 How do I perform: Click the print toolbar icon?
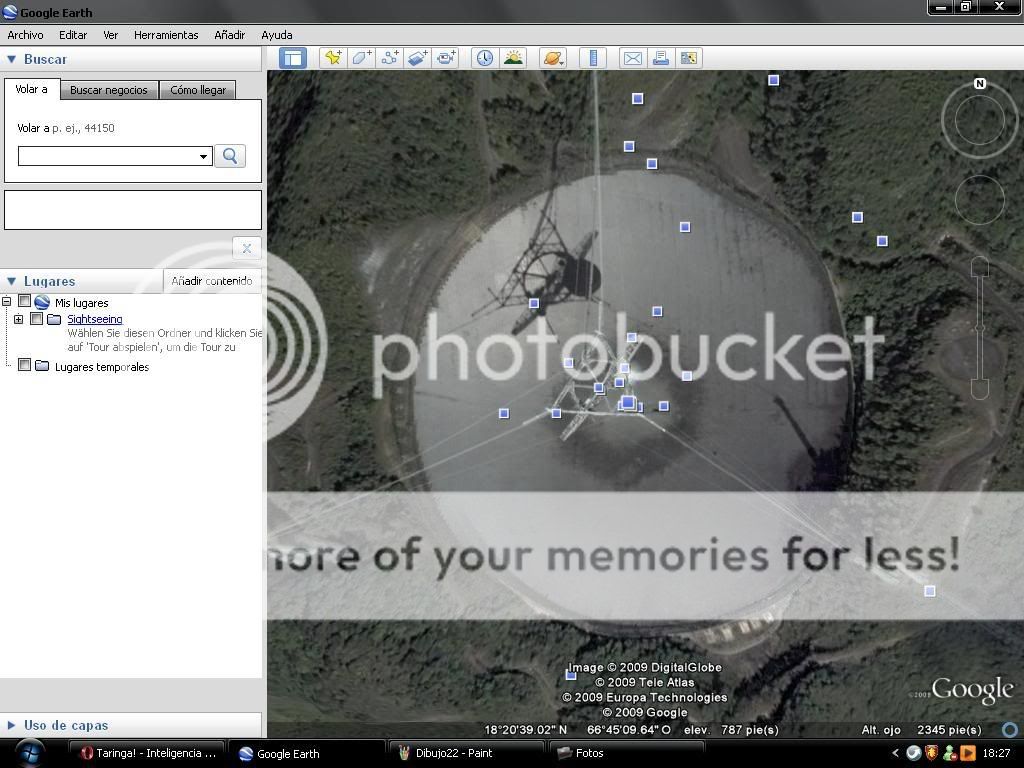661,58
